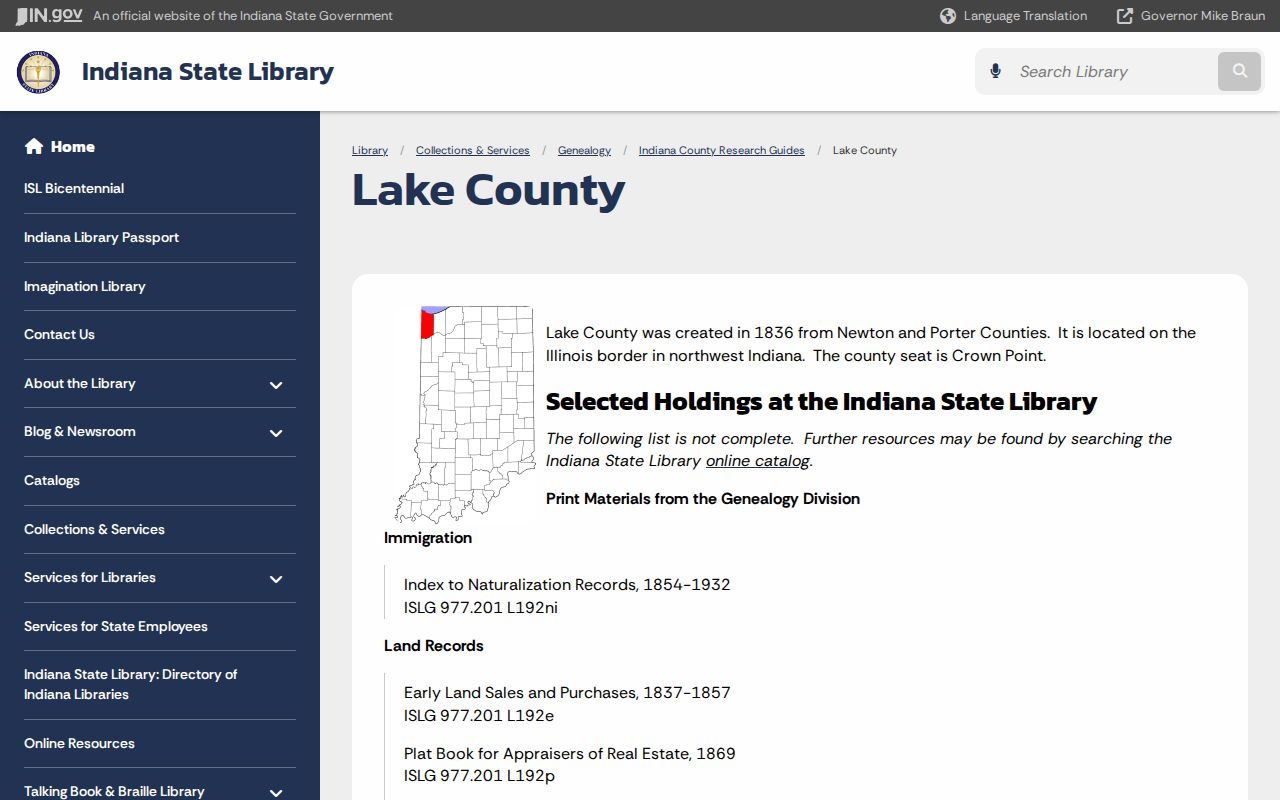Click the Indiana State Library site title
The image size is (1280, 800).
[x=208, y=72]
